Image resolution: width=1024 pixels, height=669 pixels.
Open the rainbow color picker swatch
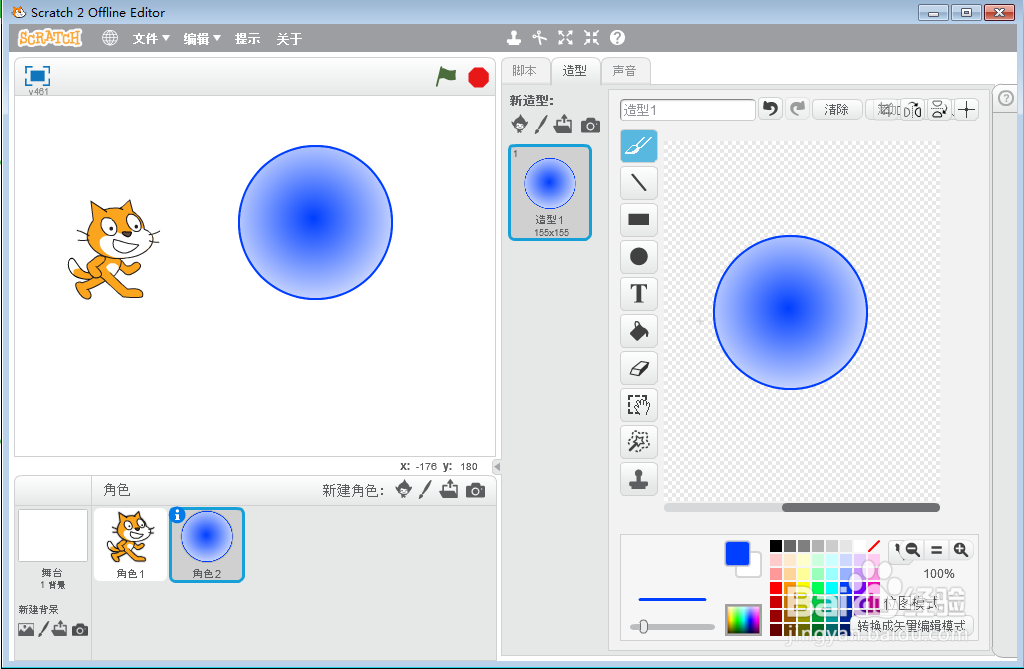[x=743, y=619]
